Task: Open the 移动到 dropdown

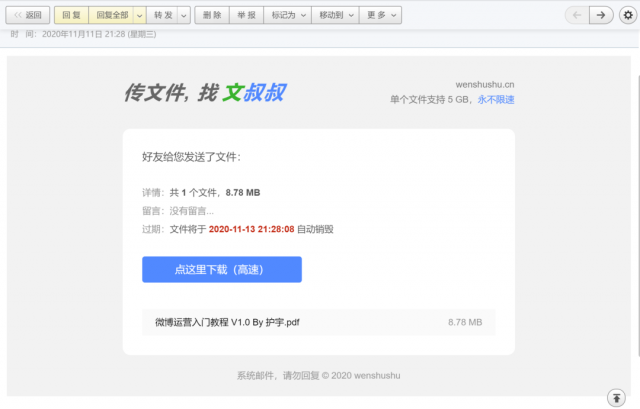Action: coord(336,15)
